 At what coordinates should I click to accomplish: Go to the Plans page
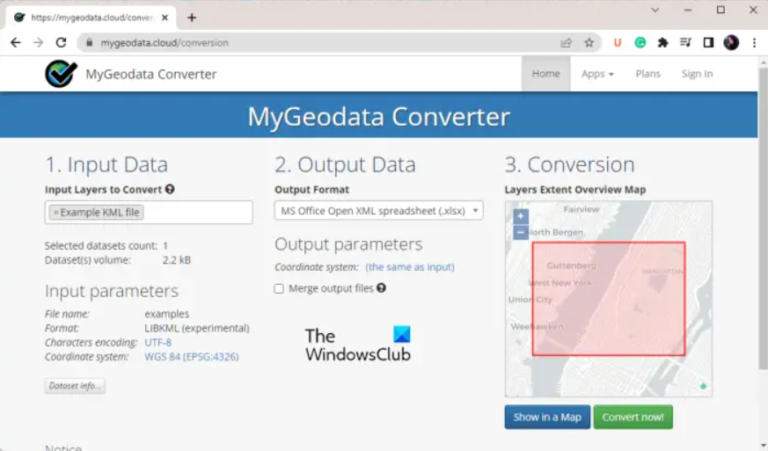(648, 74)
